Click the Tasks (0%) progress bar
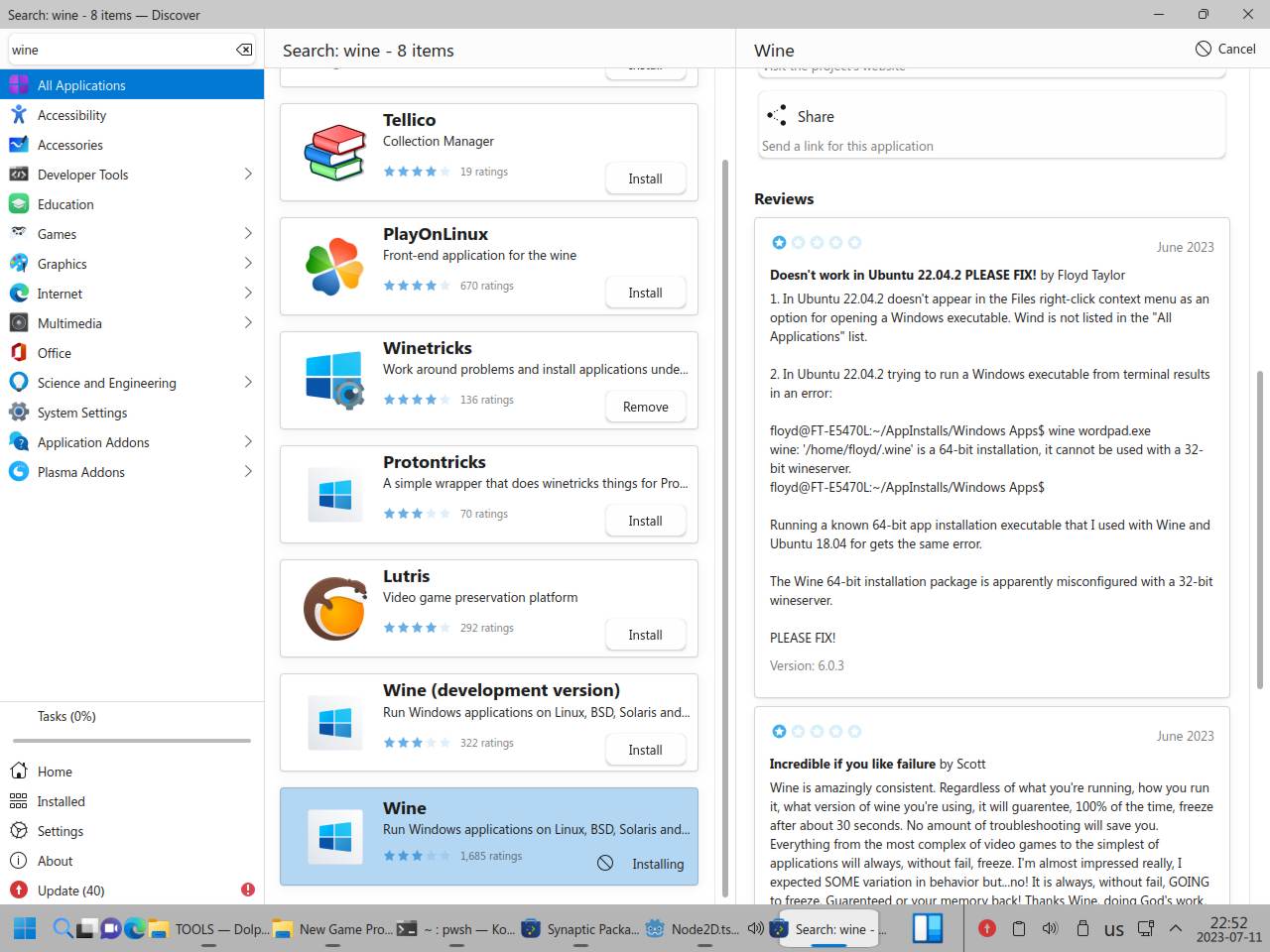The width and height of the screenshot is (1270, 952). [x=132, y=741]
